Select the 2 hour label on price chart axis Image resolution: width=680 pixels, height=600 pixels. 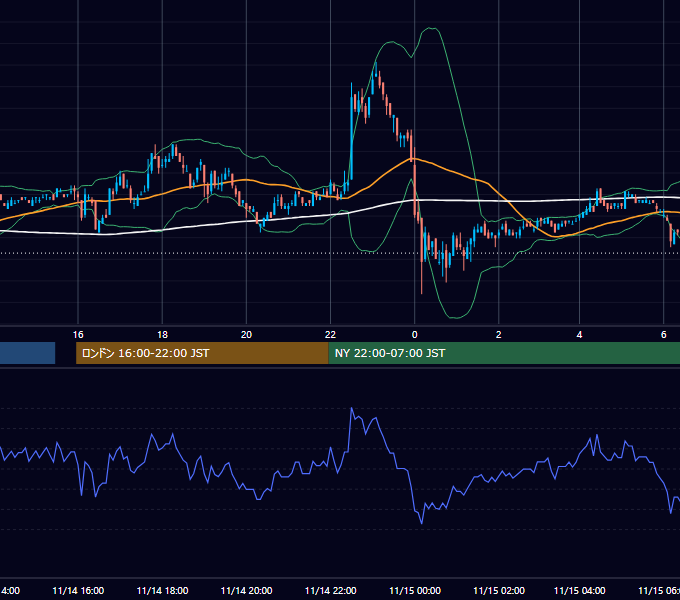(x=499, y=335)
